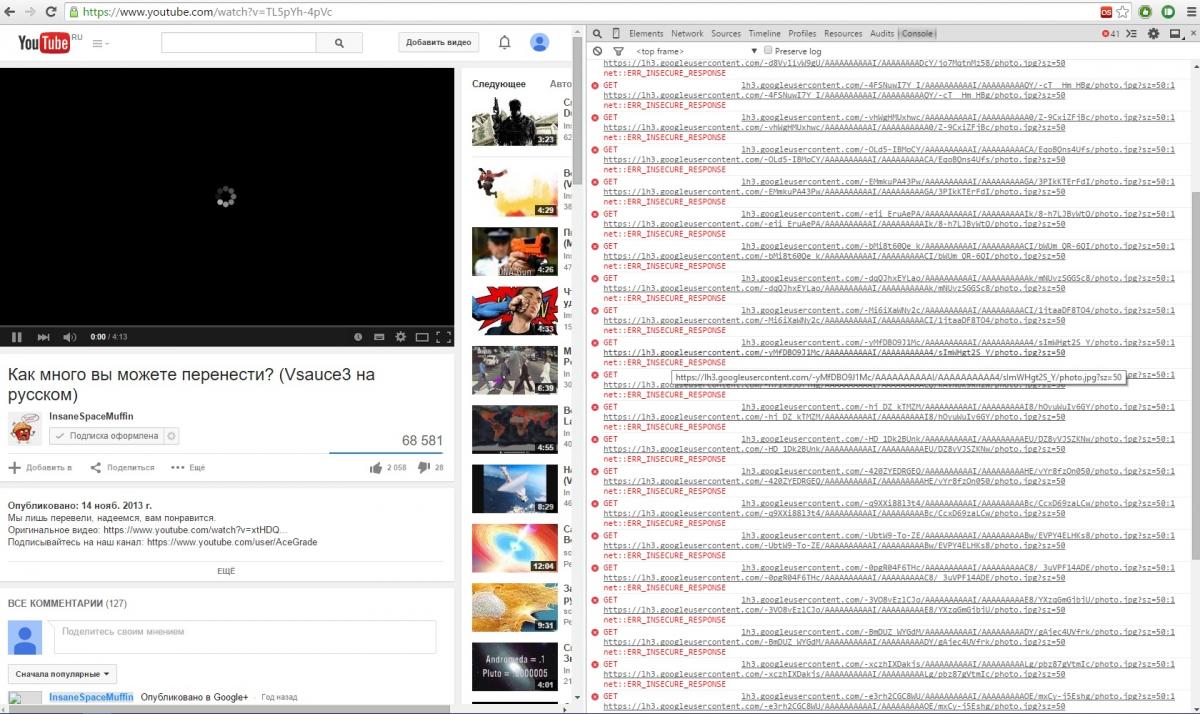Mute the video via the speaker icon

click(70, 337)
